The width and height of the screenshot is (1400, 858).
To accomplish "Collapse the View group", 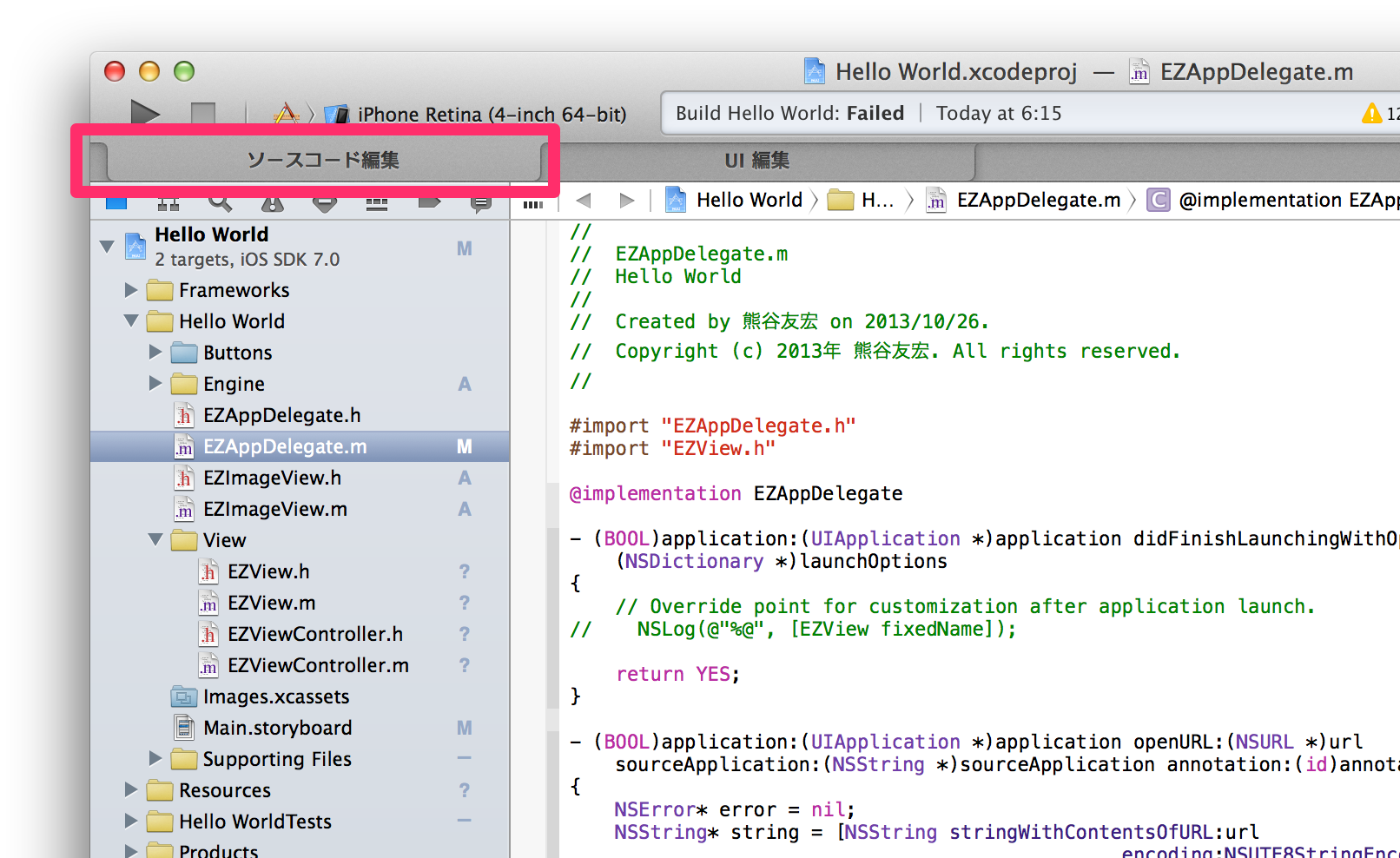I will [x=155, y=539].
